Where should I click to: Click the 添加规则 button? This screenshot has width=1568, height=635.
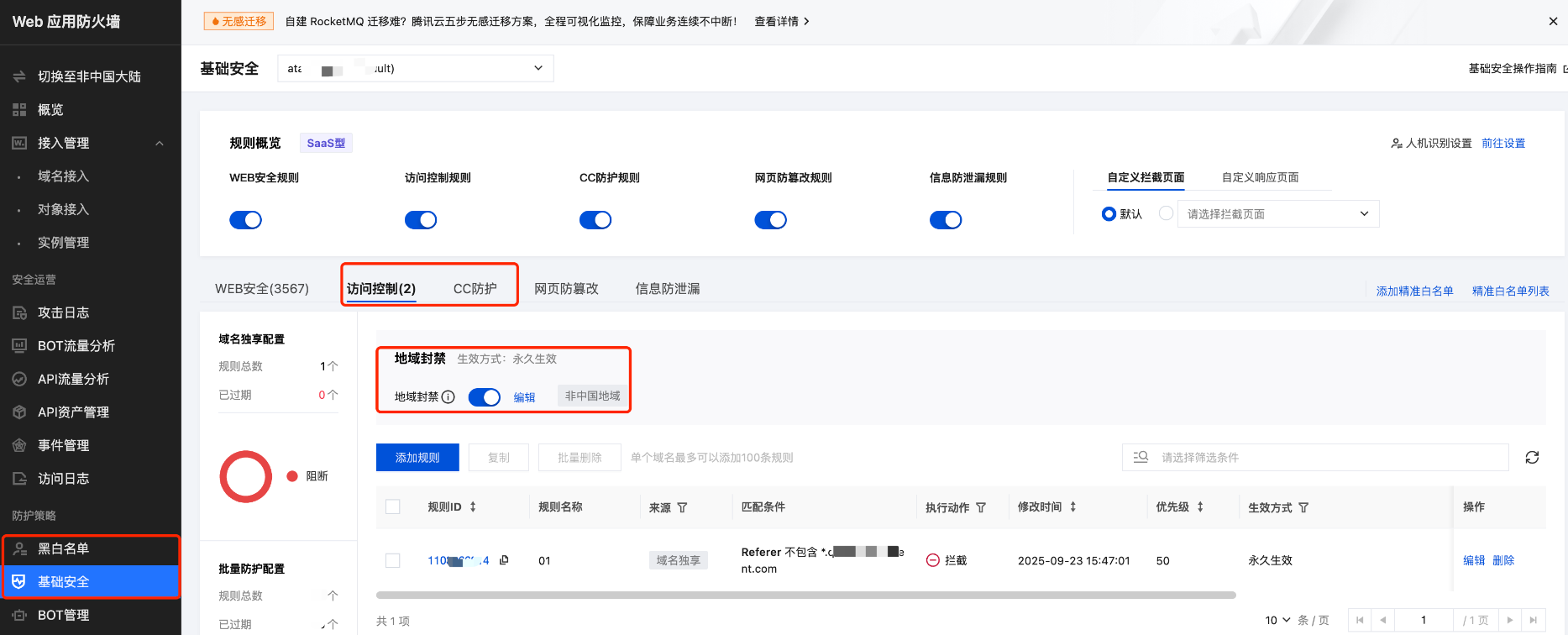[417, 458]
